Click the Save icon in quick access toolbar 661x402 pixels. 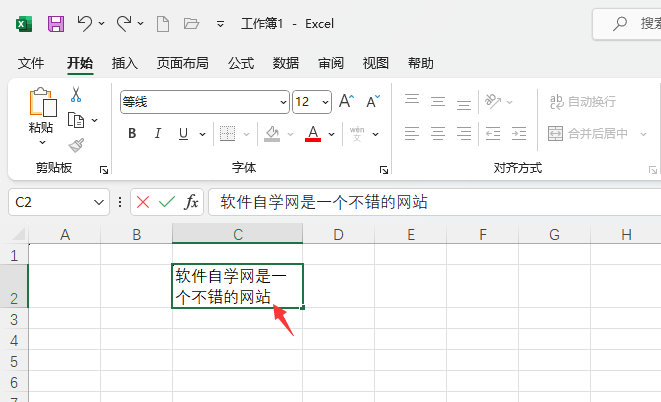click(56, 24)
